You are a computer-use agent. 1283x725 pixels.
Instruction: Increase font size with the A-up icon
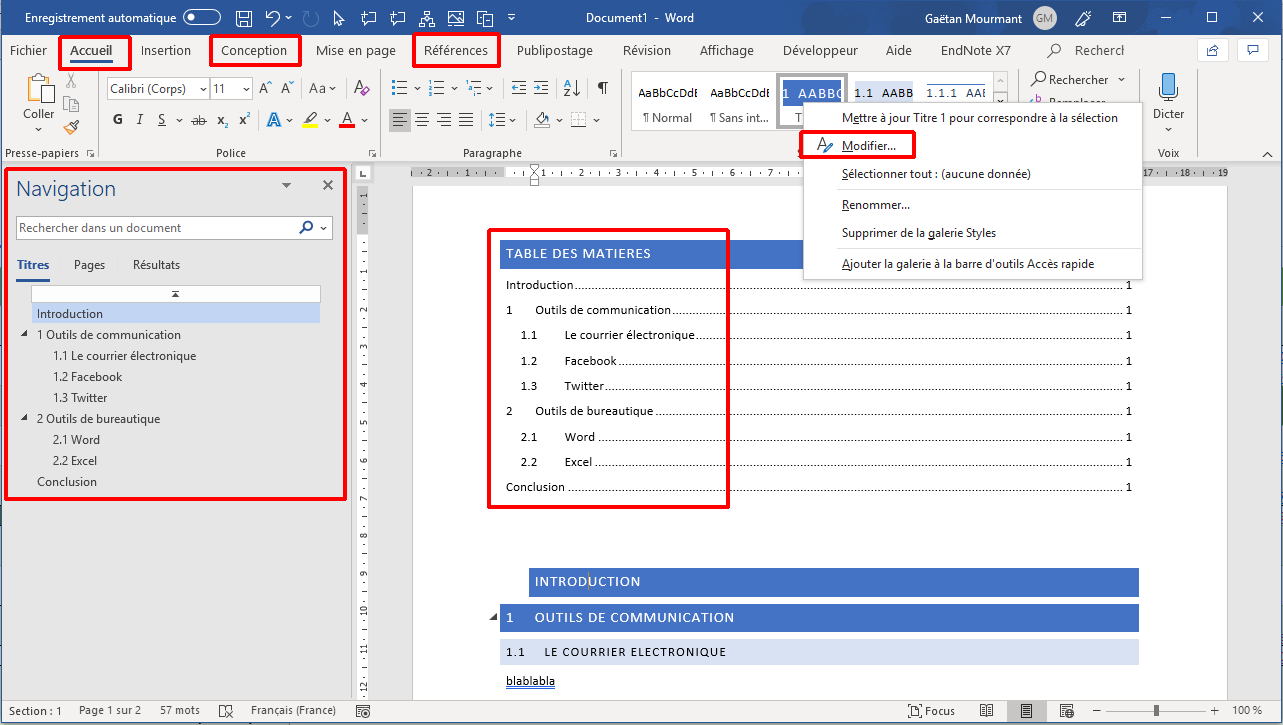click(x=265, y=89)
